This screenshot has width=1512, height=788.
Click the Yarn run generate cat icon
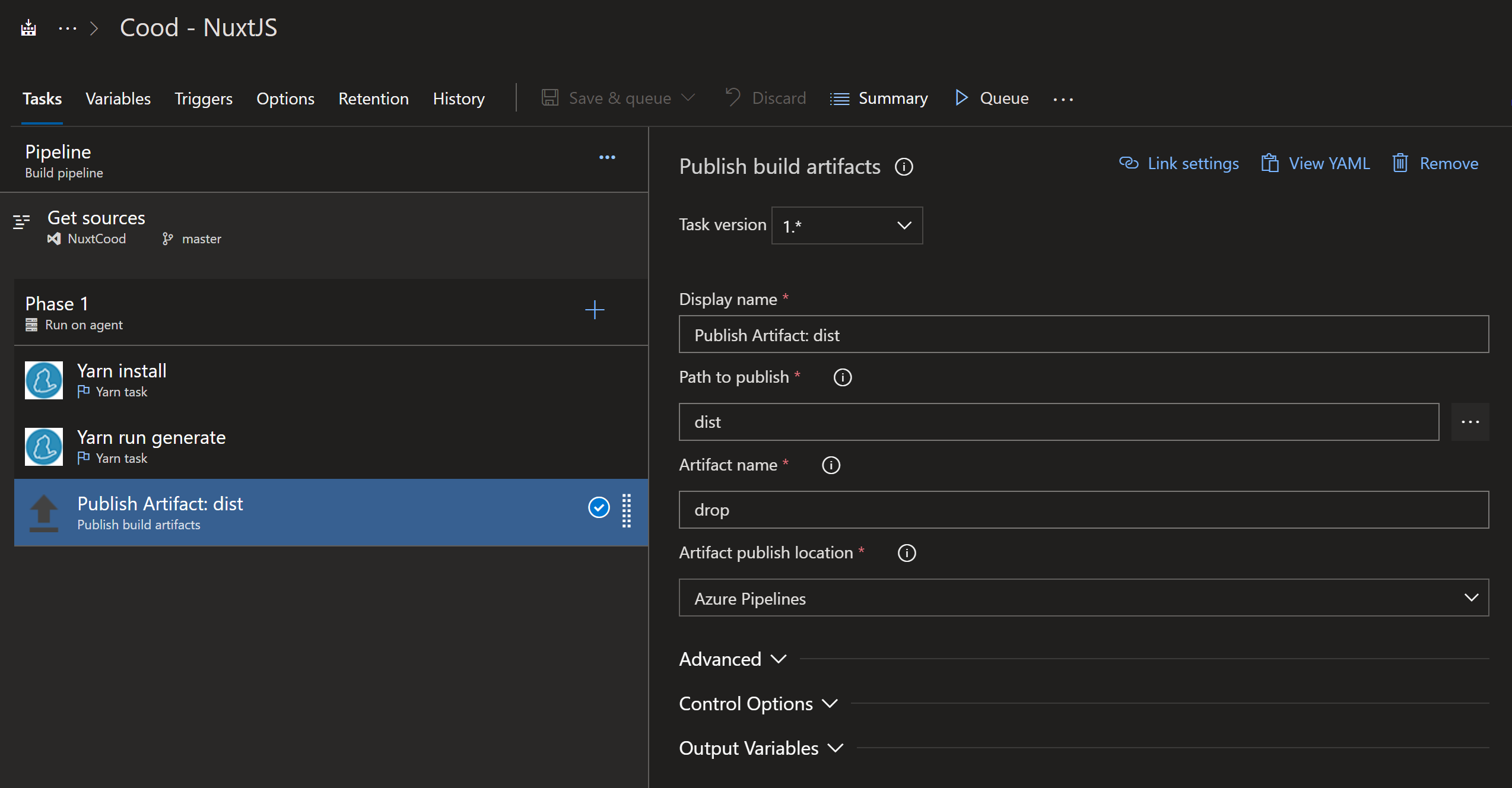point(44,447)
